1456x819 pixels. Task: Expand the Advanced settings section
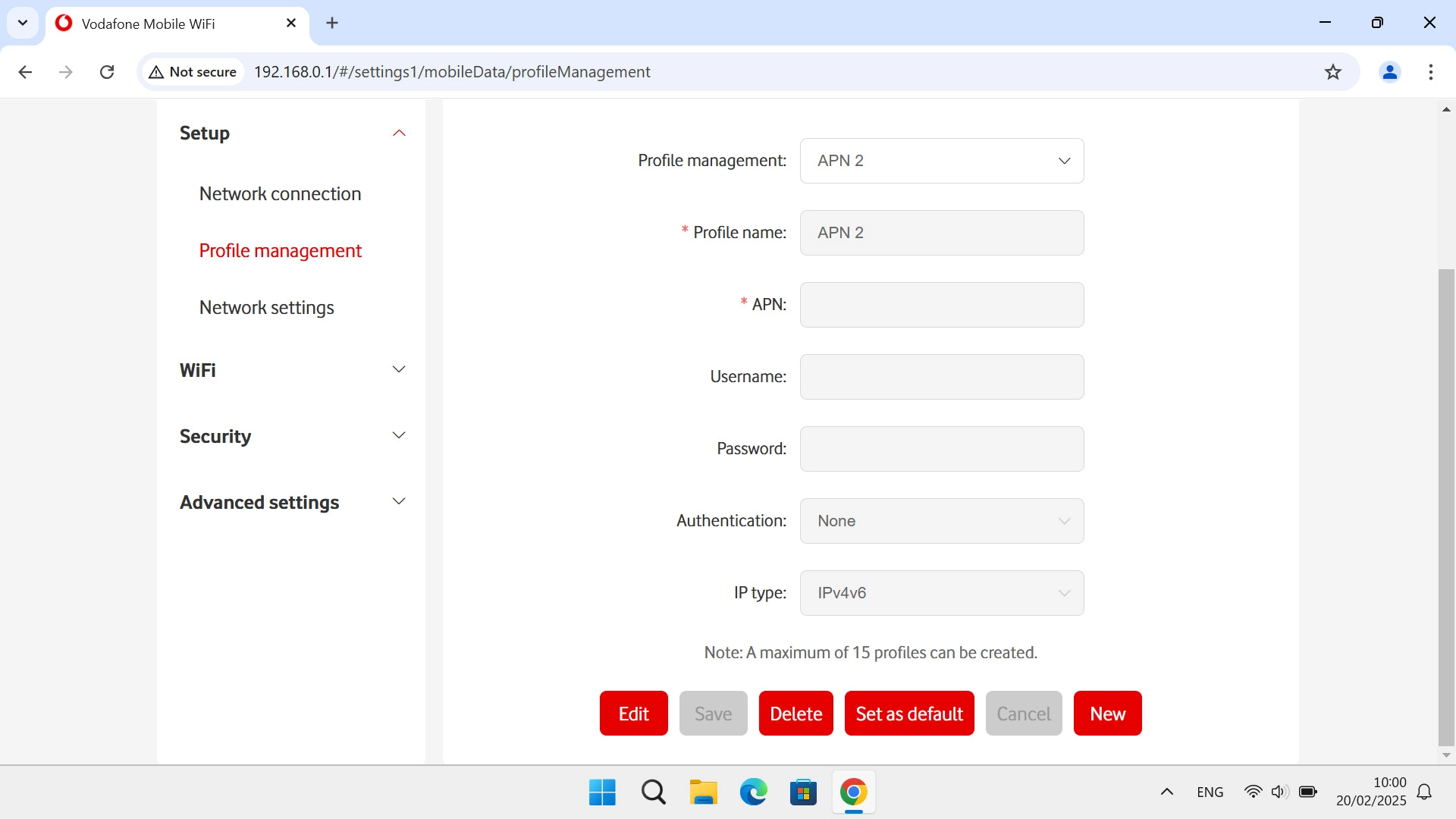[292, 502]
